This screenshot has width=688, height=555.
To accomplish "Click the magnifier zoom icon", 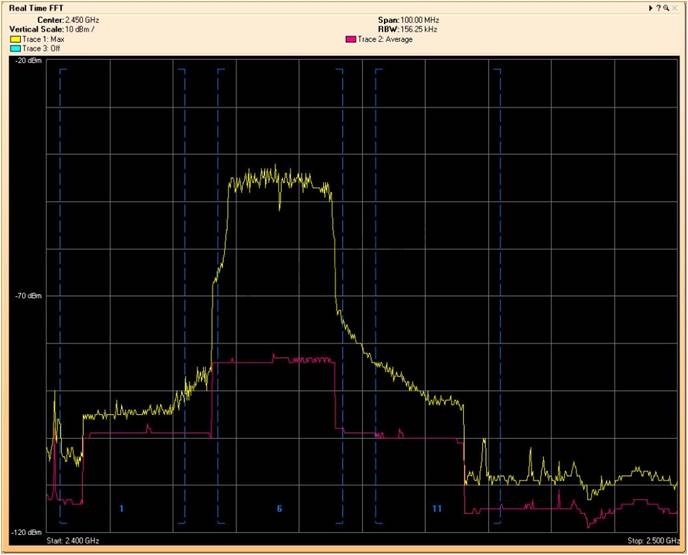I will 666,8.
